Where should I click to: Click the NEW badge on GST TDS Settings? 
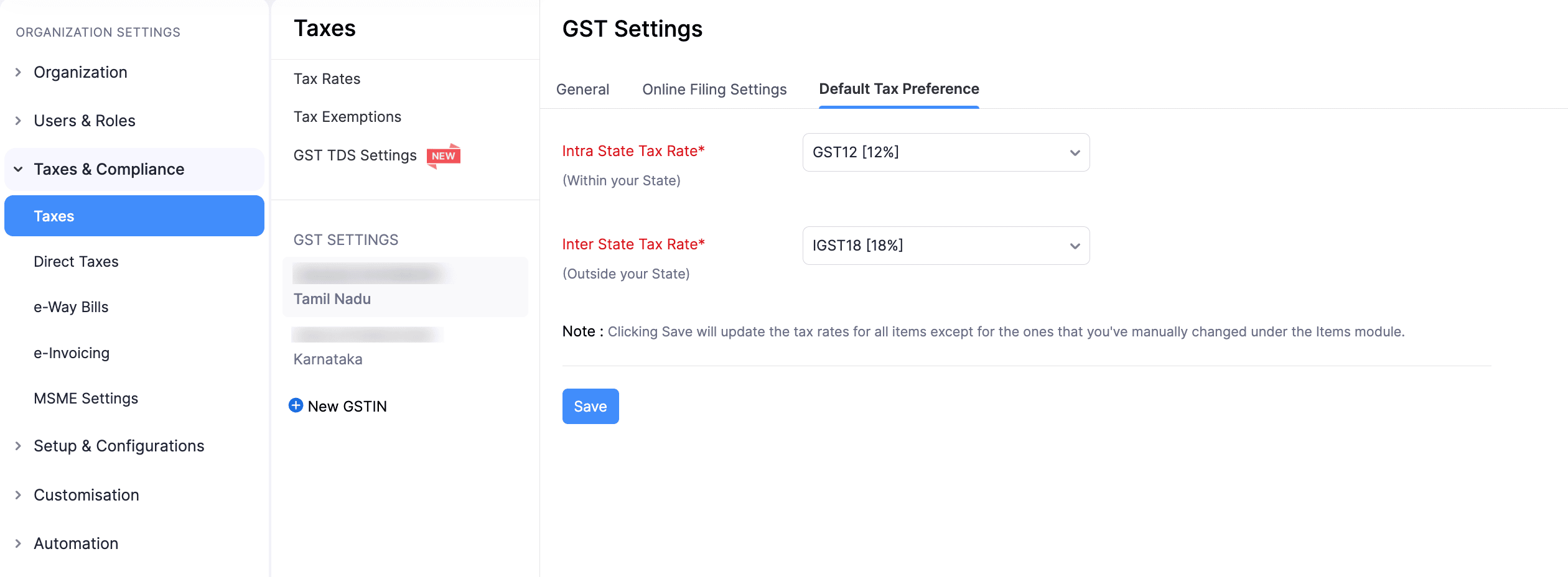click(x=444, y=156)
